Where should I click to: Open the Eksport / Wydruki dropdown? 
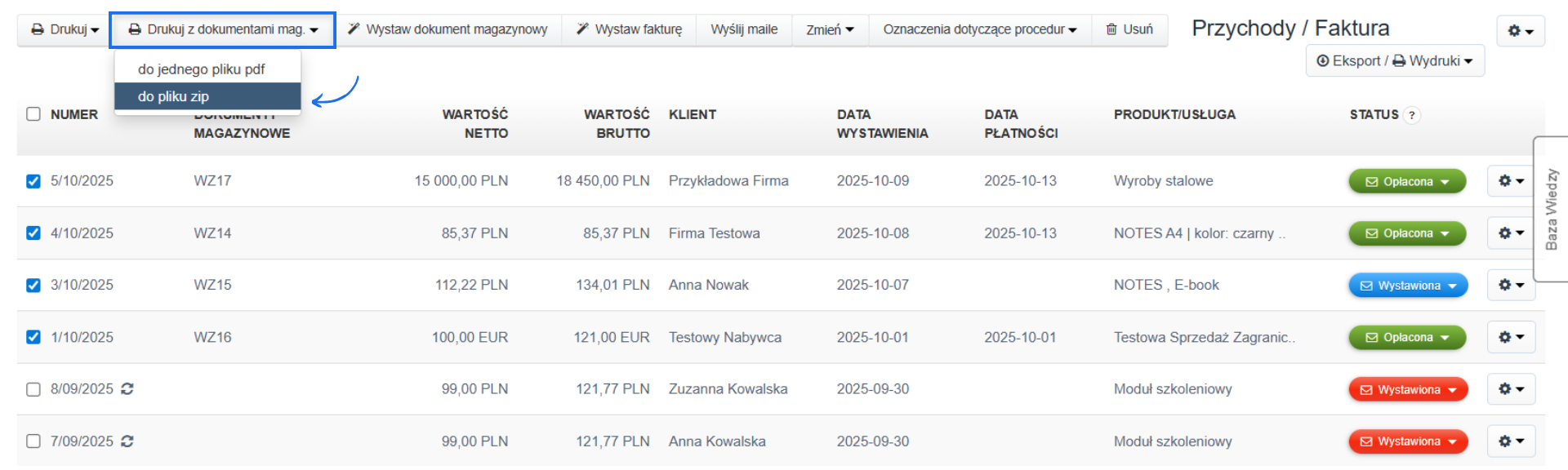(x=1394, y=60)
